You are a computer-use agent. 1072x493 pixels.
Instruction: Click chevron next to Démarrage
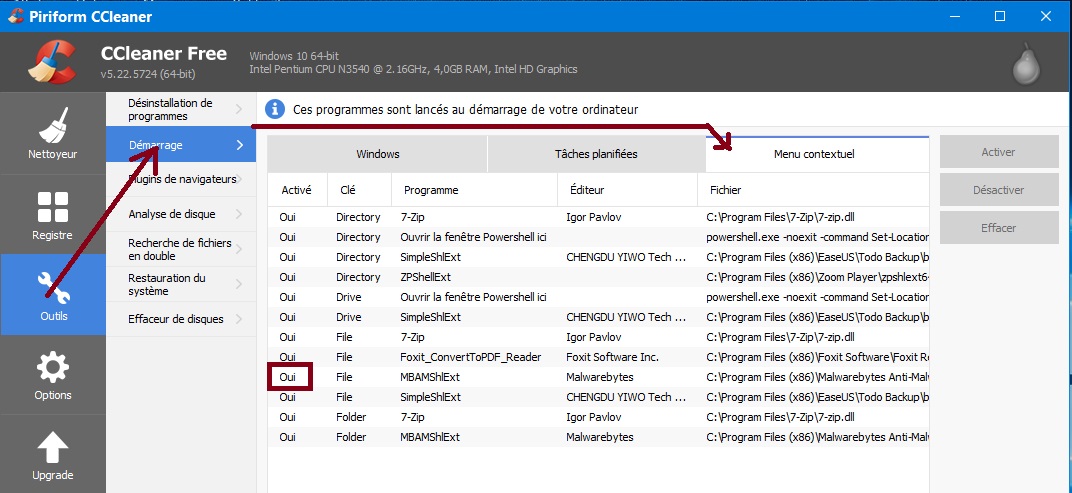pos(240,145)
